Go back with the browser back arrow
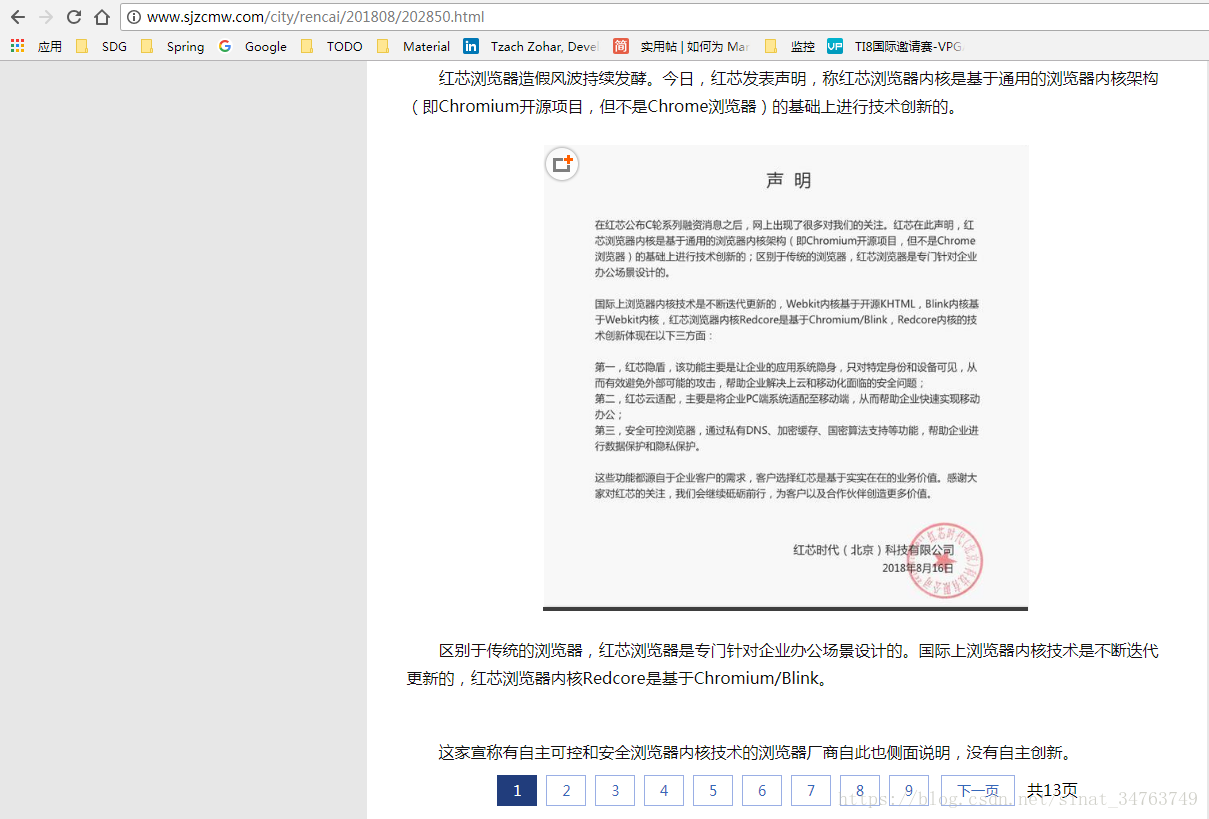Viewport: 1209px width, 819px height. tap(17, 17)
